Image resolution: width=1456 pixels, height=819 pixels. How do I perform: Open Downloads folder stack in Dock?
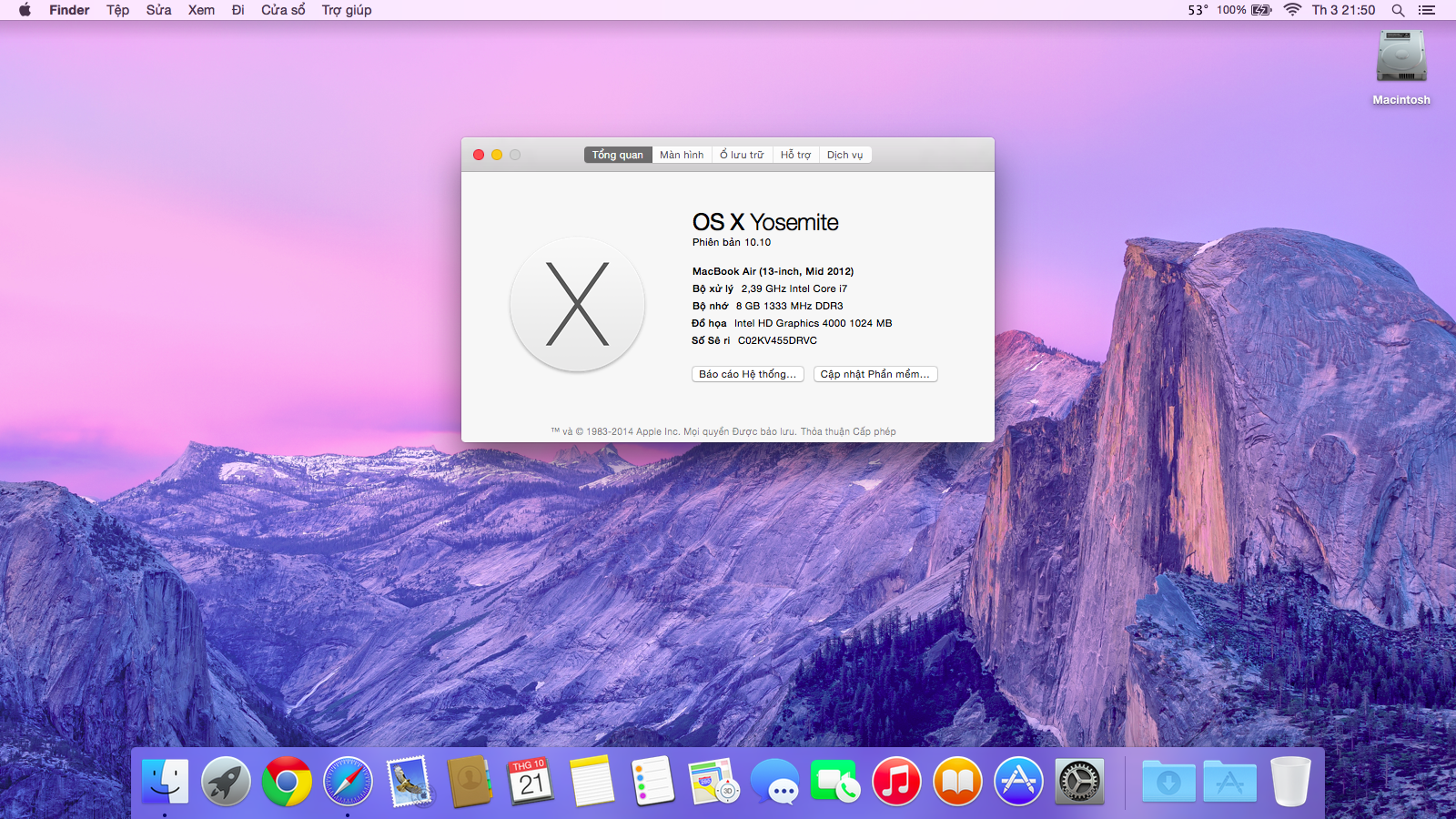point(1168,781)
